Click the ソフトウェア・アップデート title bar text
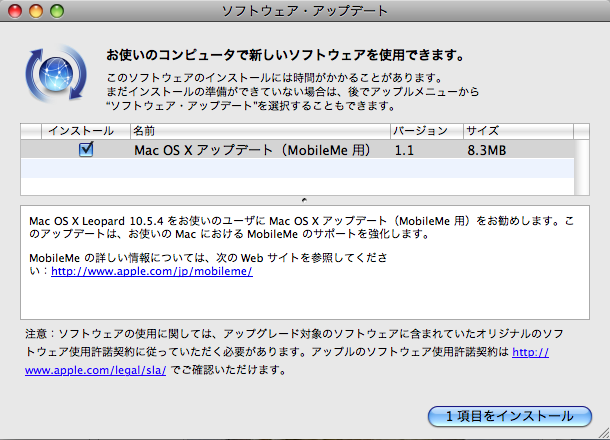 (305, 11)
